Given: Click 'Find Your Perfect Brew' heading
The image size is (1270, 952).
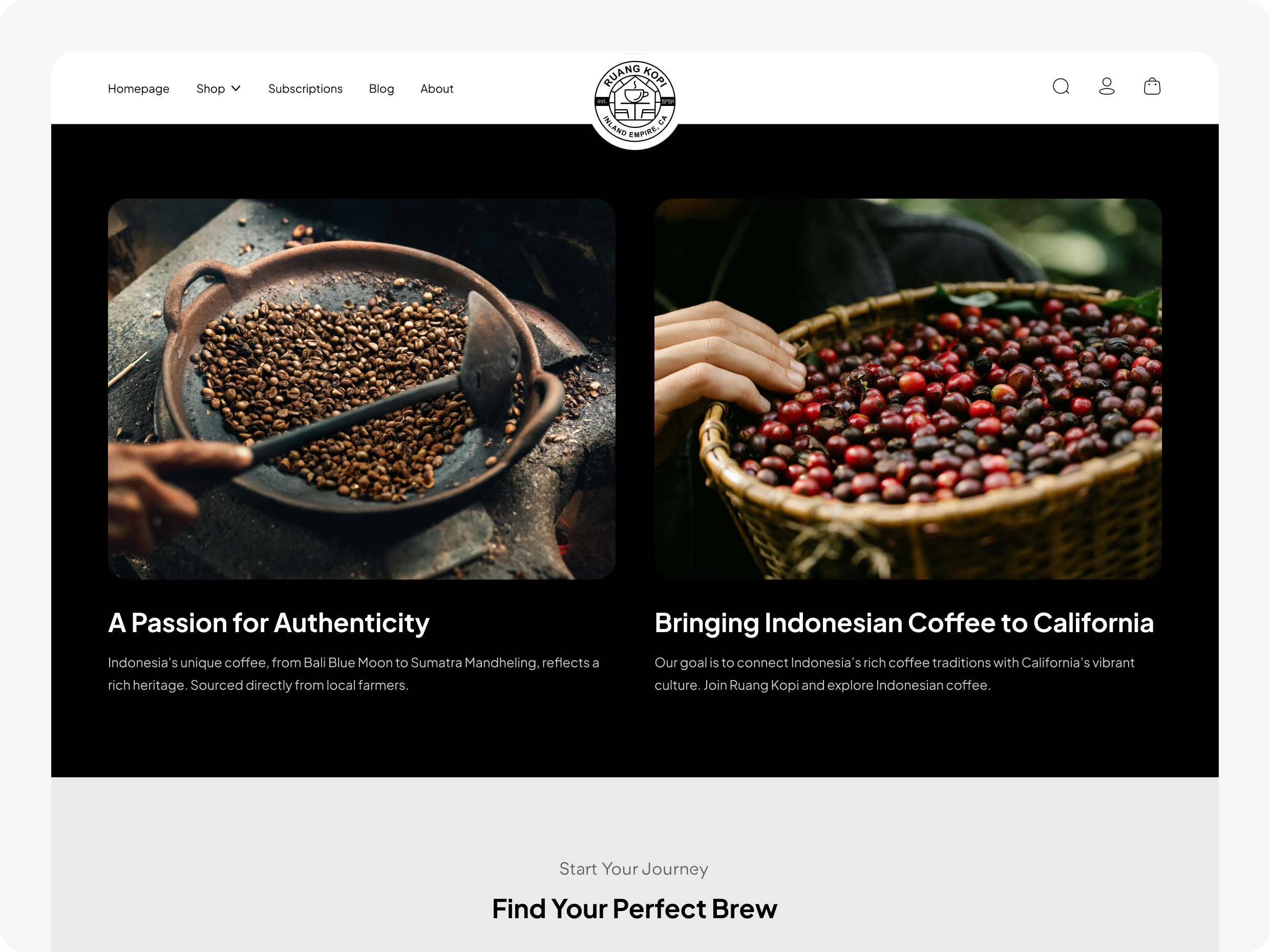Looking at the screenshot, I should tap(634, 909).
